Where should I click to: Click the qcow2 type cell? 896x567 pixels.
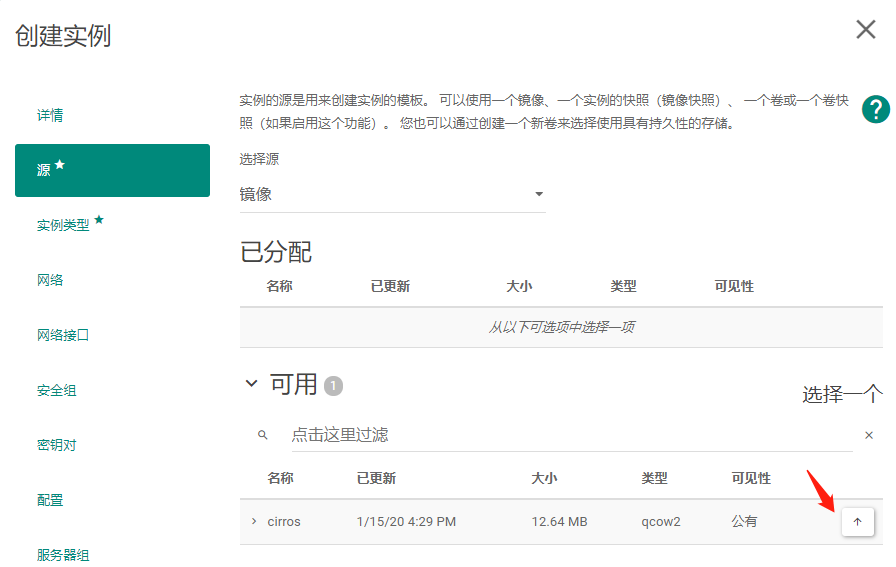(x=661, y=522)
